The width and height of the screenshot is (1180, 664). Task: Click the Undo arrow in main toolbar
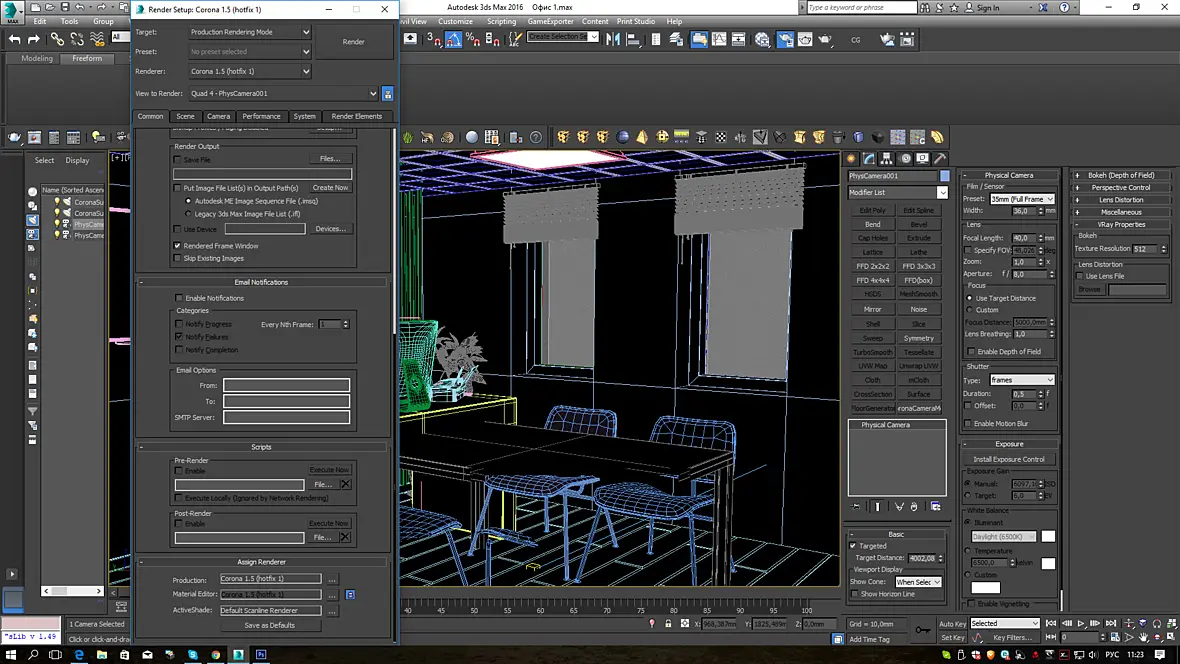point(14,39)
